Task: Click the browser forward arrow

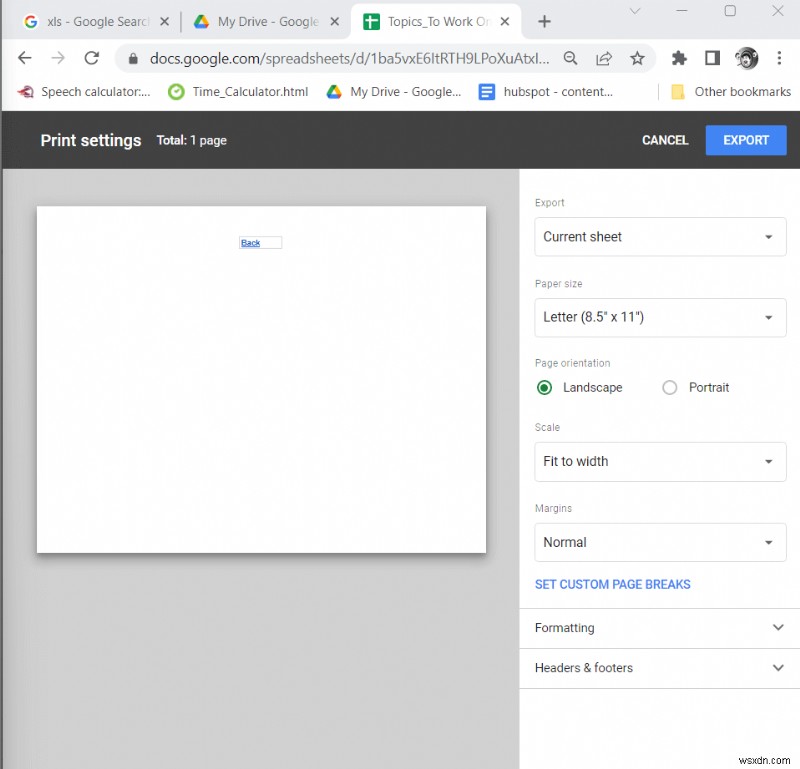Action: click(x=58, y=58)
